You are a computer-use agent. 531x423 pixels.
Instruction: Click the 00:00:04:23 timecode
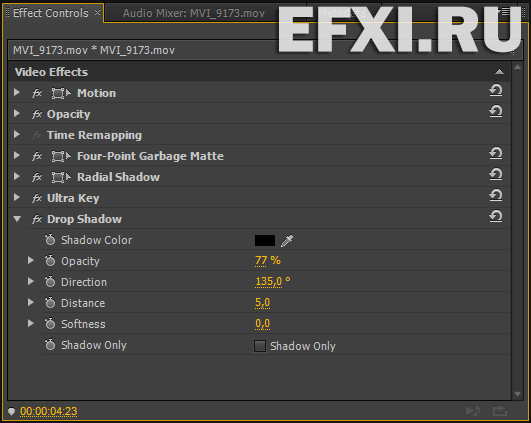click(49, 411)
